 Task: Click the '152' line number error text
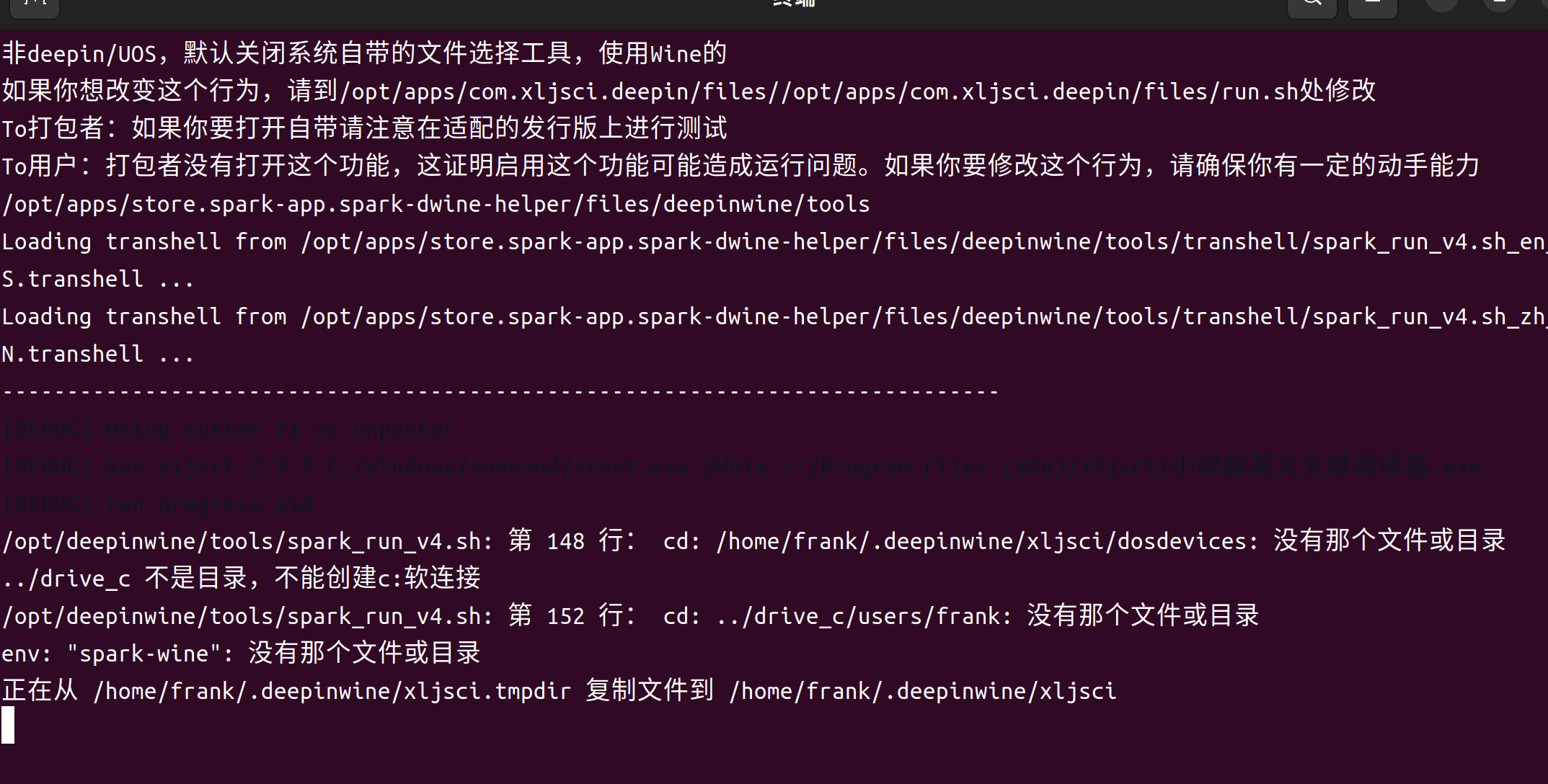tap(565, 616)
